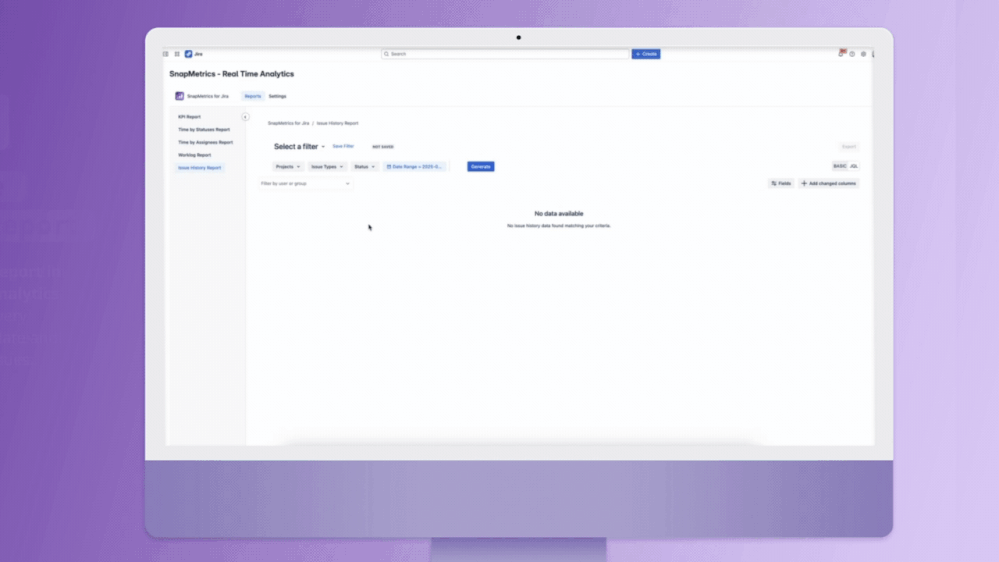
Task: Expand the Select a filter dropdown
Action: (x=299, y=147)
